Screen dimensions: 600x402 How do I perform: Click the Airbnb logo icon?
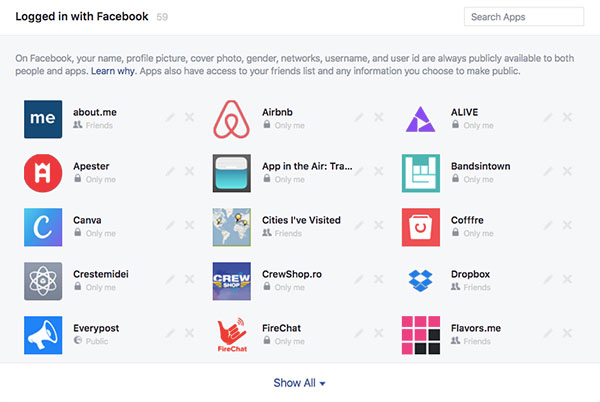[x=232, y=119]
